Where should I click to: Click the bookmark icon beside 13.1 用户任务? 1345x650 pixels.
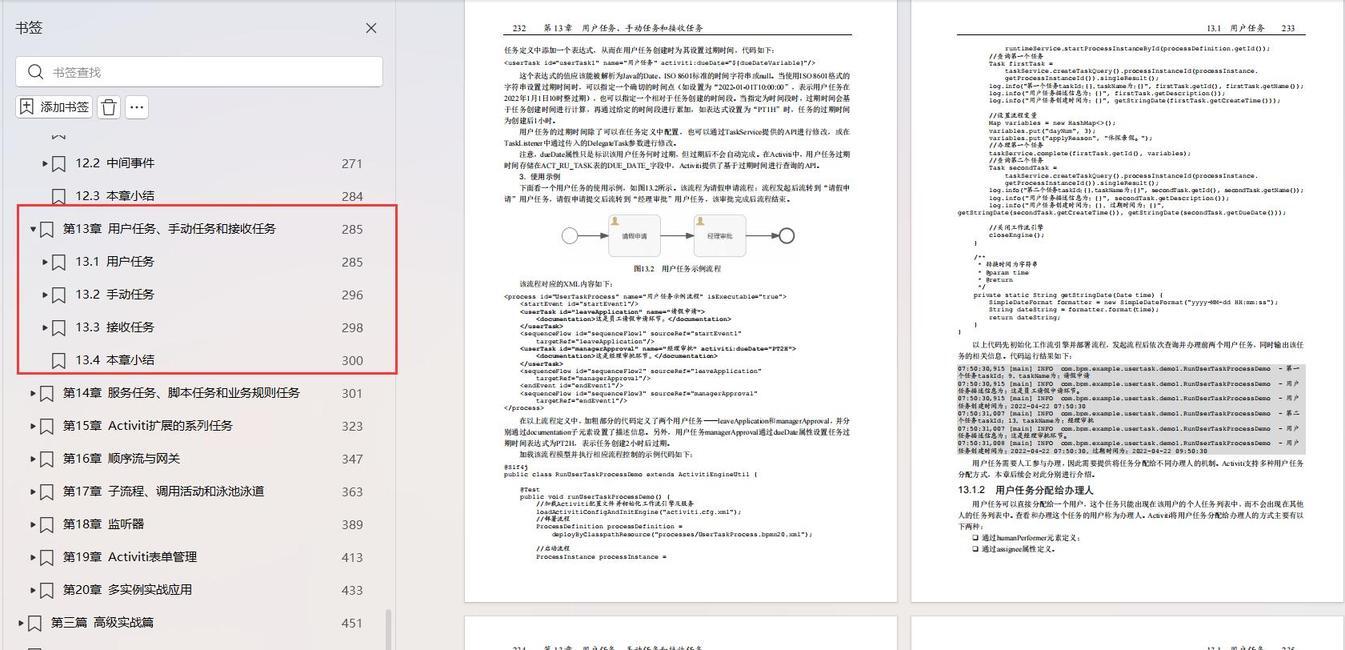(x=59, y=262)
